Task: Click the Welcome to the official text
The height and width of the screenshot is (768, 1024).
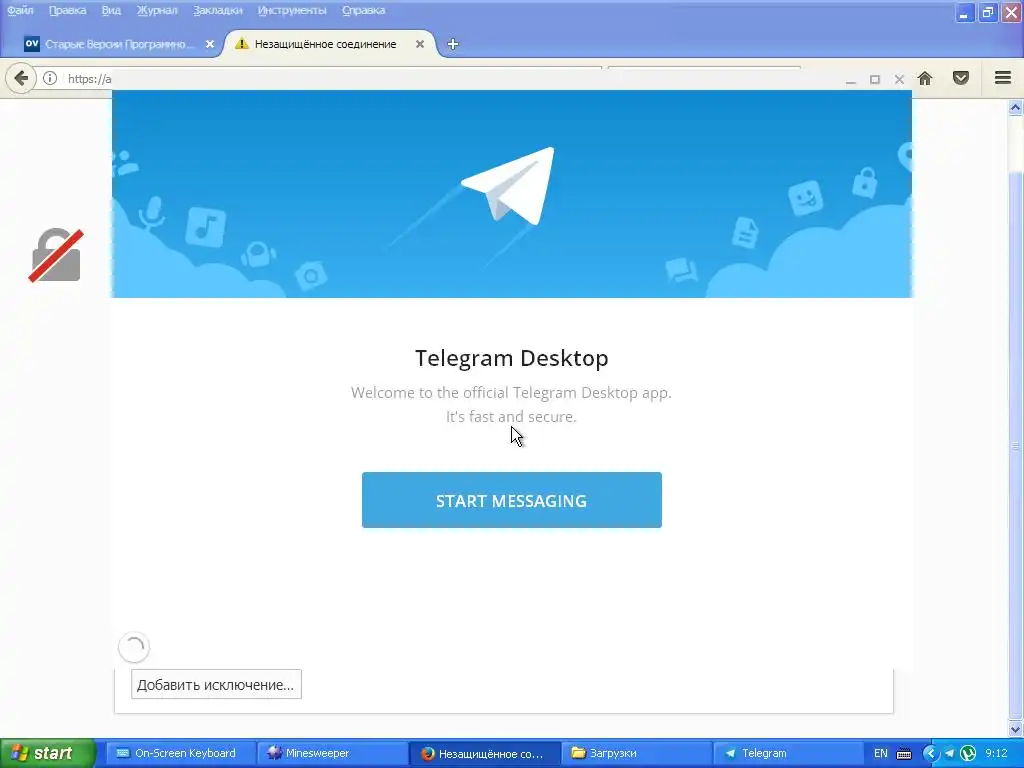Action: coord(511,392)
